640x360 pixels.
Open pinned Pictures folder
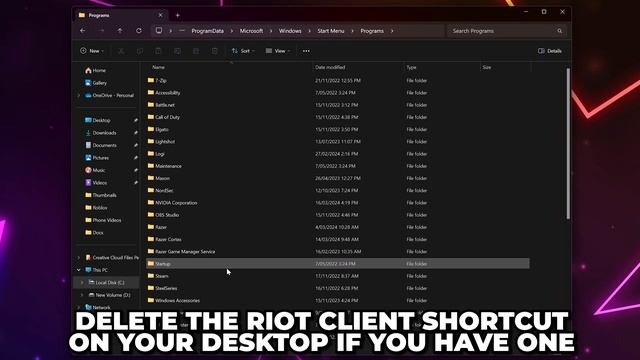97,158
